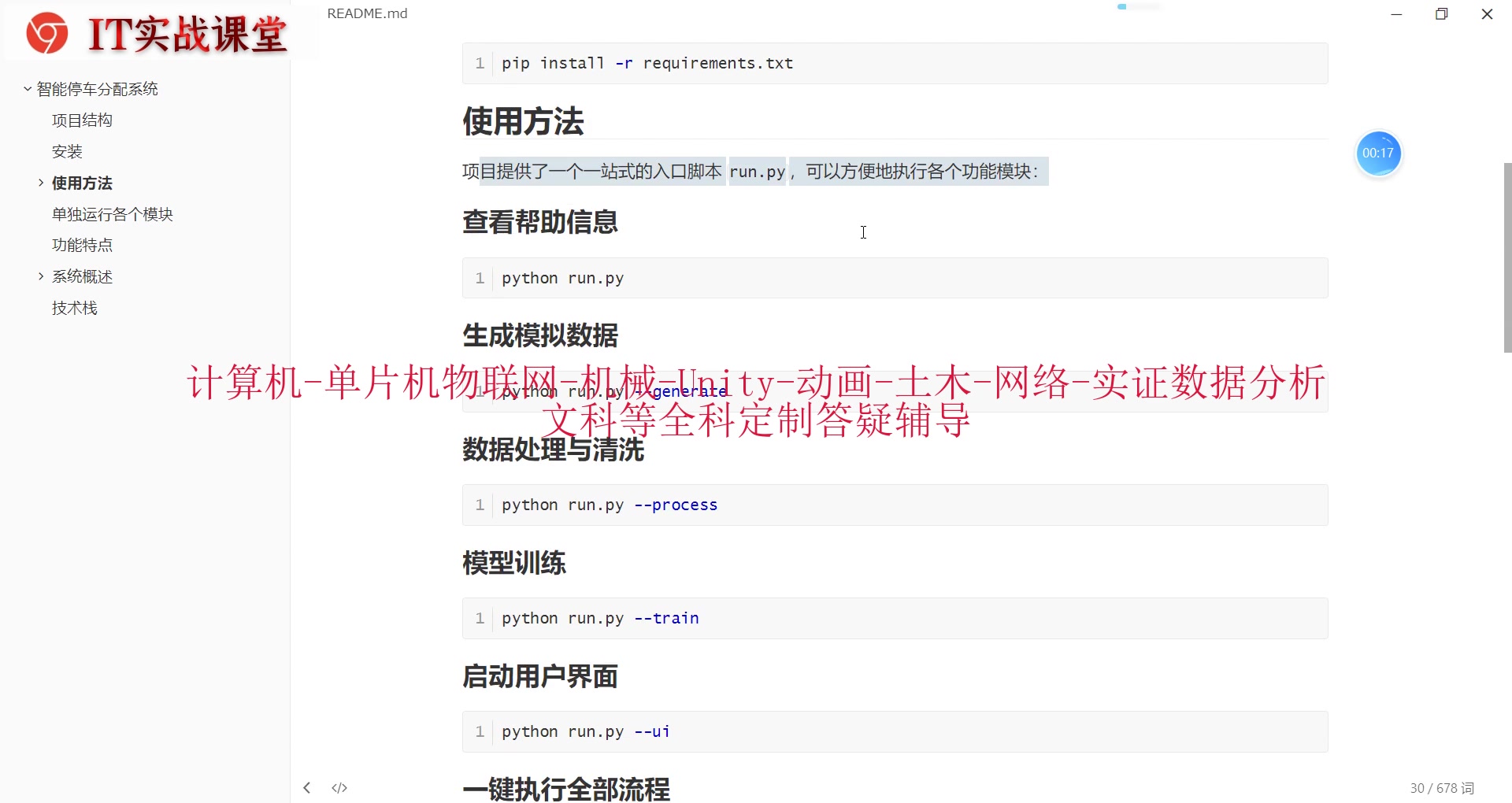This screenshot has width=1512, height=803.
Task: Click the 一键执行全部流程 heading
Action: [x=566, y=788]
